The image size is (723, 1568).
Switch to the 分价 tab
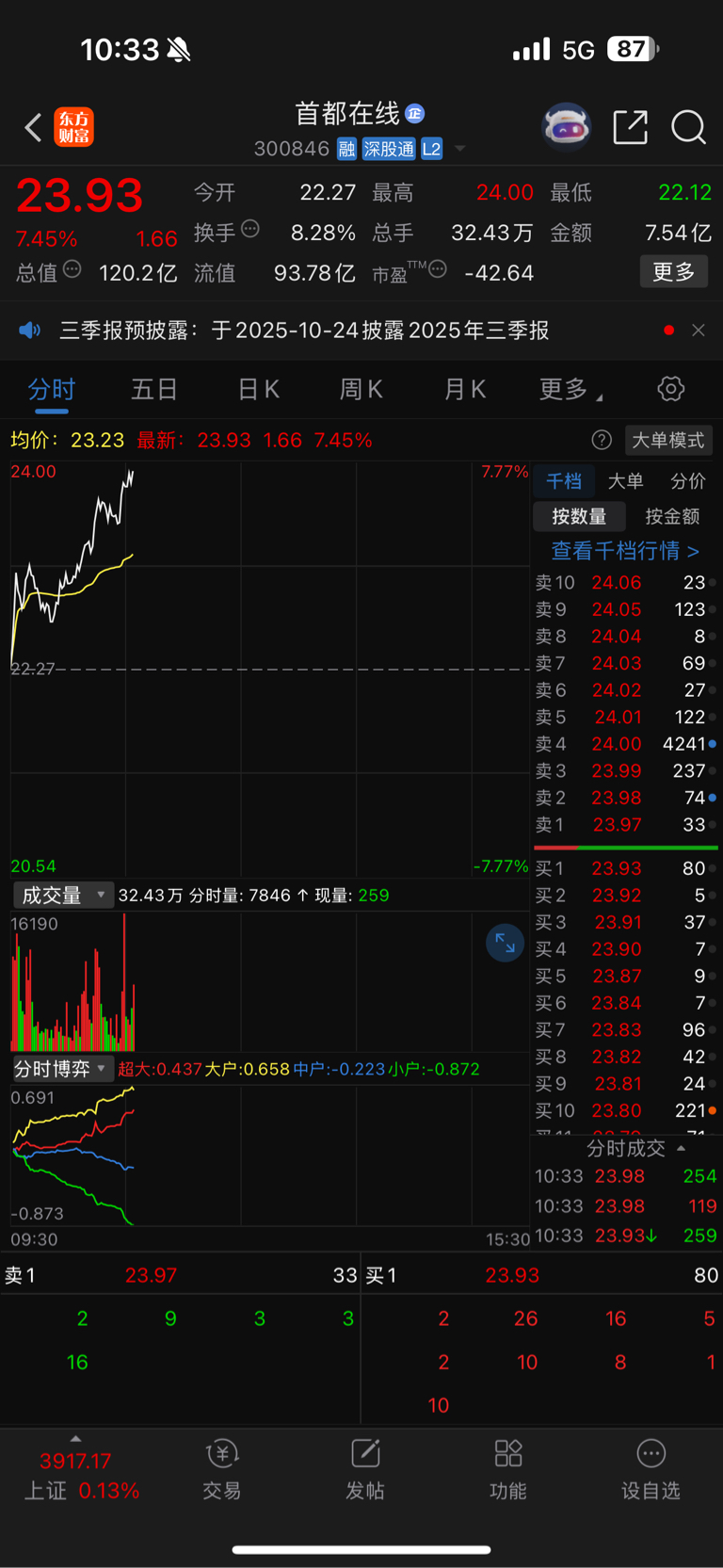tap(687, 481)
